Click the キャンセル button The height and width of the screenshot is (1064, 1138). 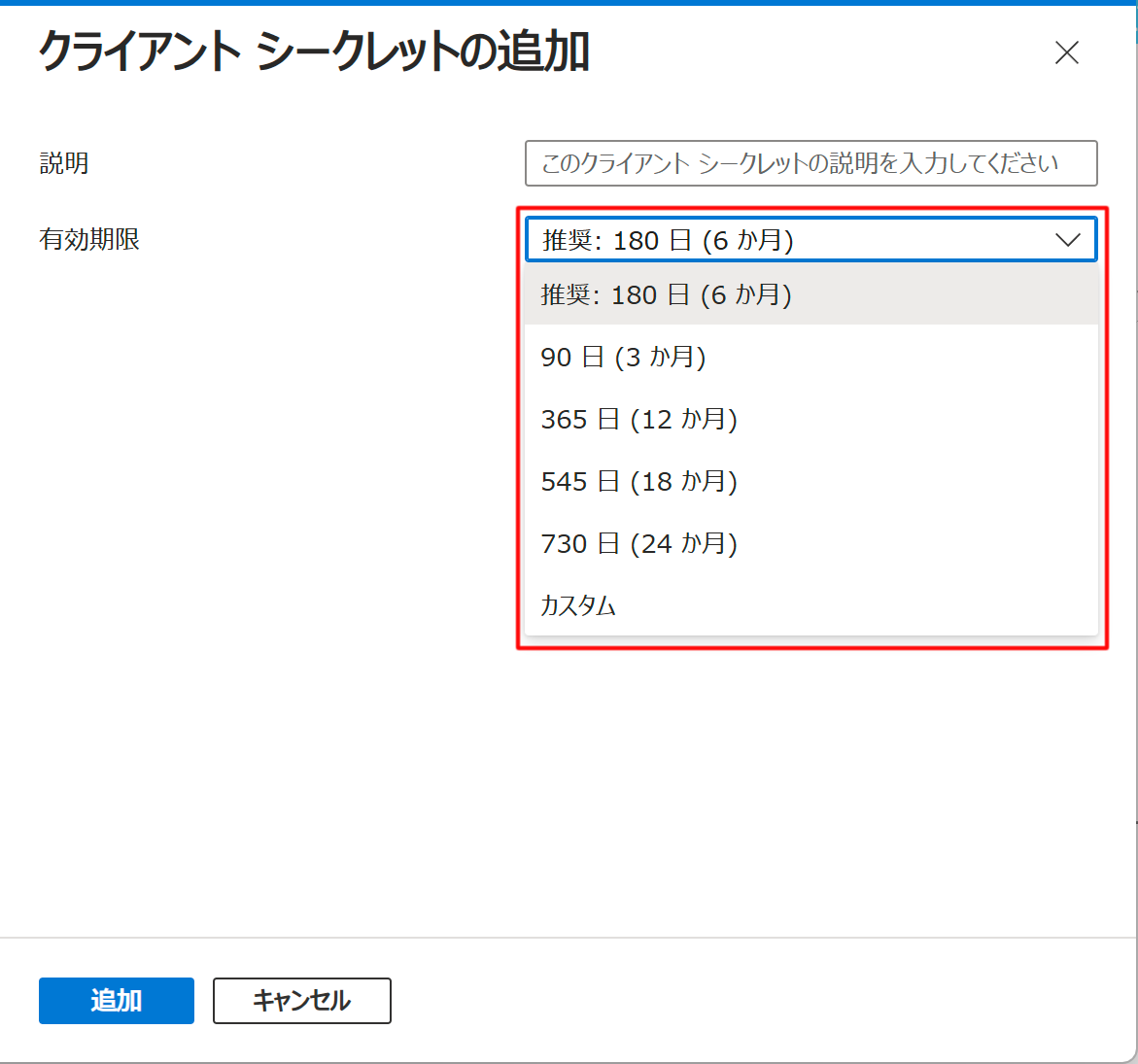[302, 1000]
